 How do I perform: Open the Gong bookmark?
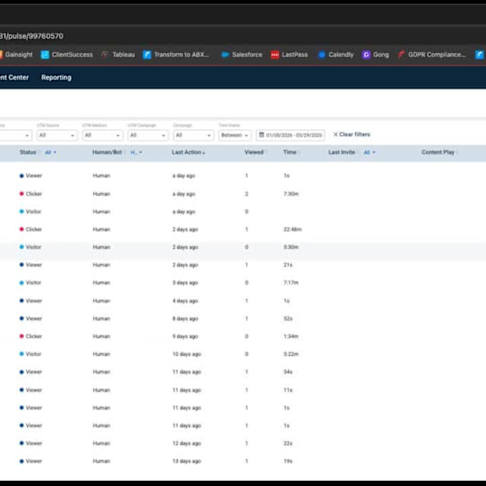coord(376,55)
